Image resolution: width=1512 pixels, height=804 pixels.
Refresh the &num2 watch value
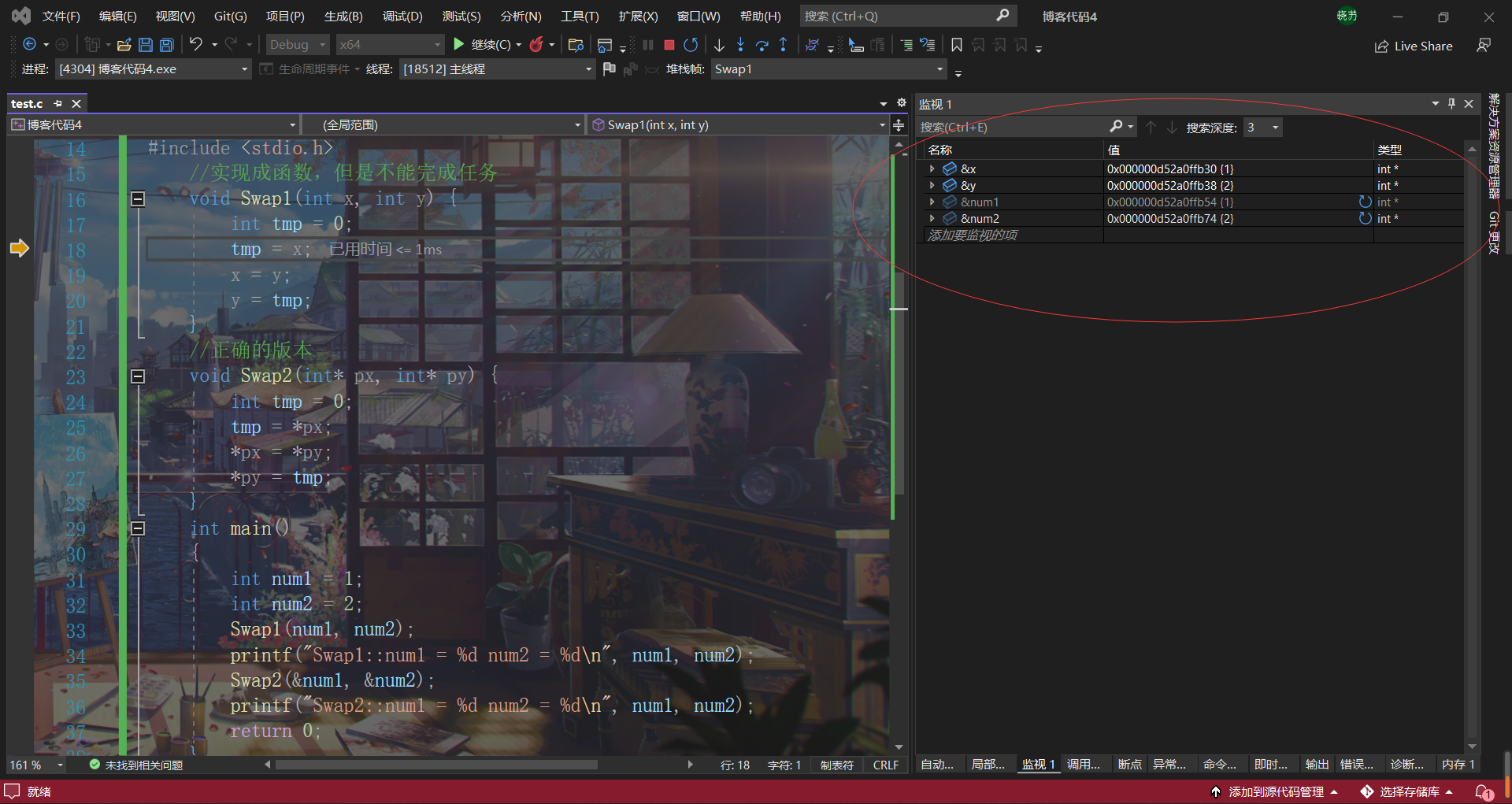point(1365,218)
